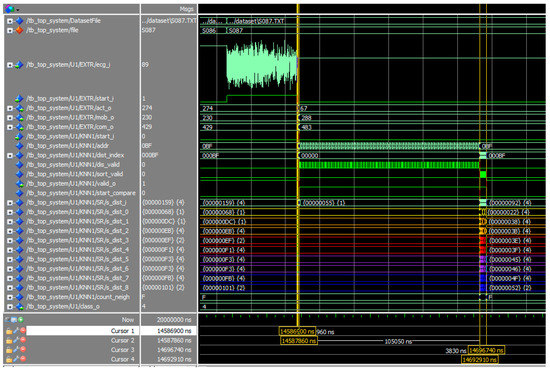Remove Cursor 1 with its red minus icon

pyautogui.click(x=23, y=330)
